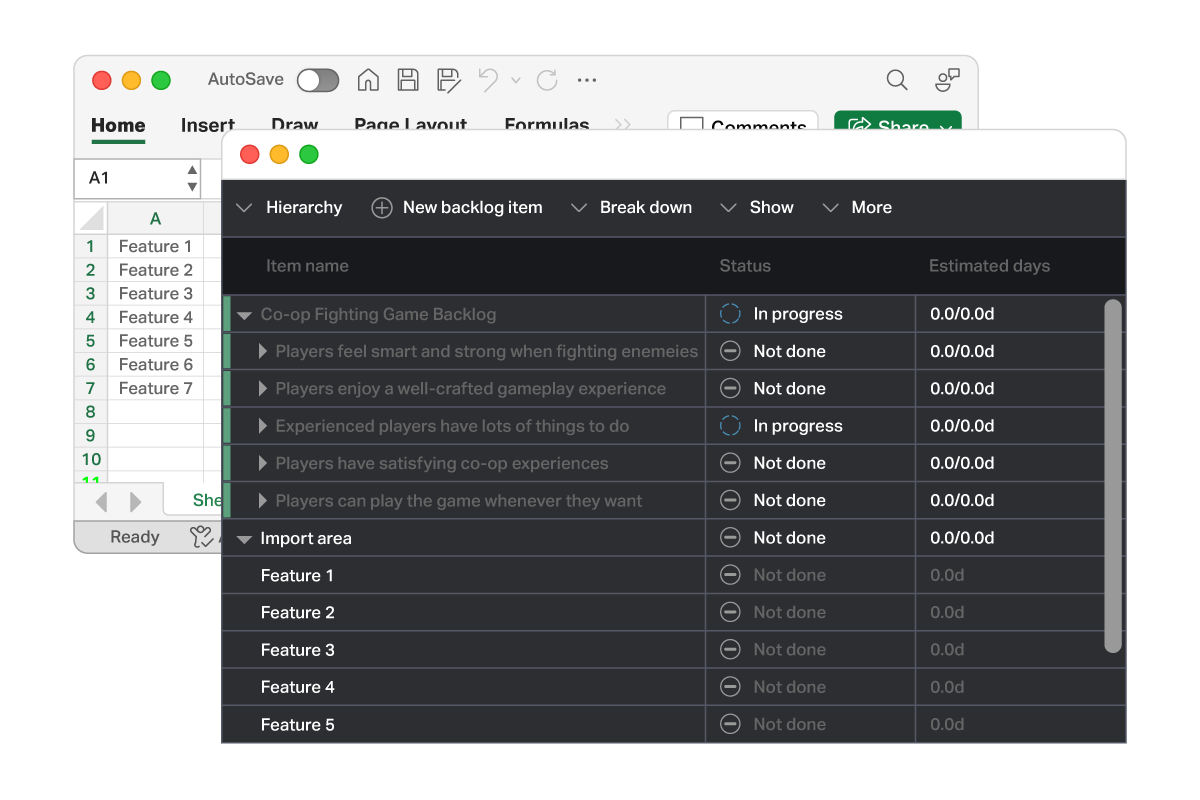Image resolution: width=1200 pixels, height=800 pixels.
Task: Open Excel search with the magnifier icon
Action: coord(896,80)
